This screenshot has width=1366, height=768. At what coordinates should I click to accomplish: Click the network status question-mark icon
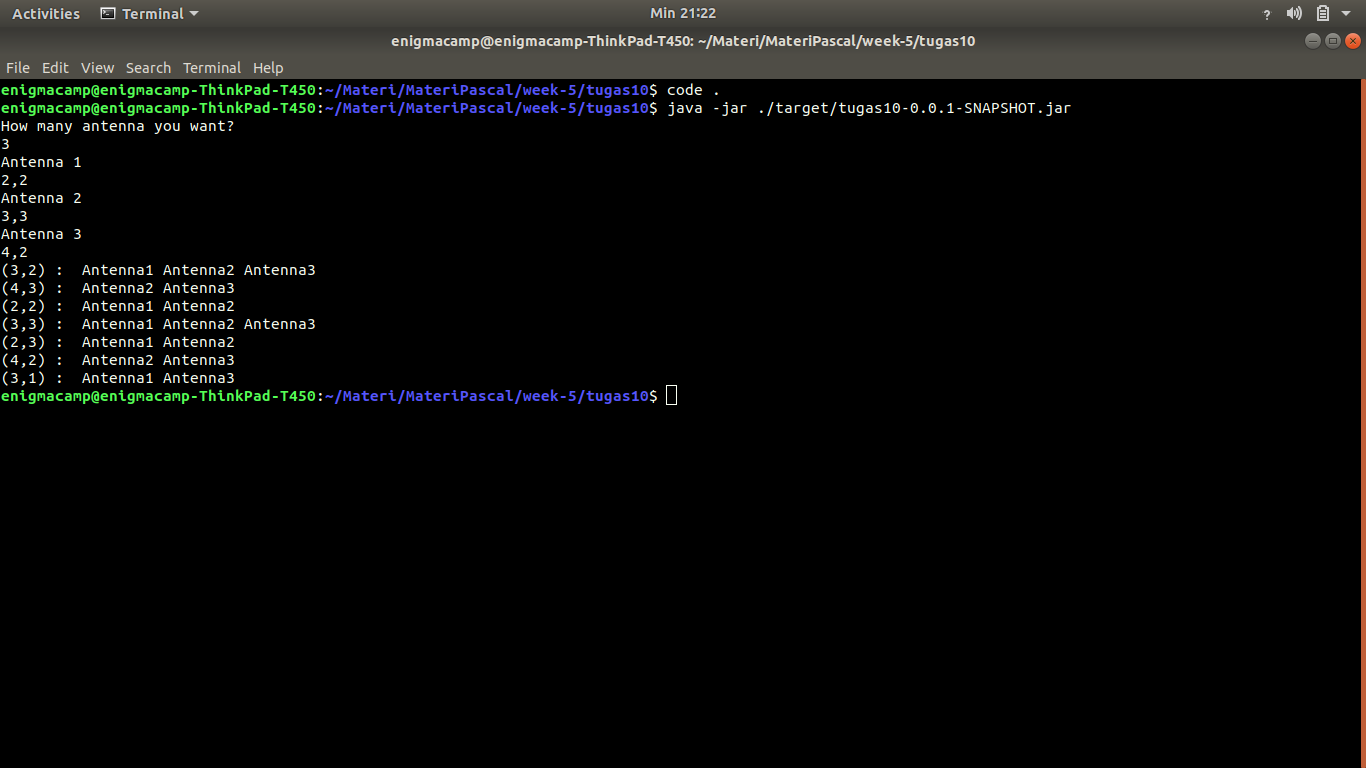pyautogui.click(x=1267, y=14)
